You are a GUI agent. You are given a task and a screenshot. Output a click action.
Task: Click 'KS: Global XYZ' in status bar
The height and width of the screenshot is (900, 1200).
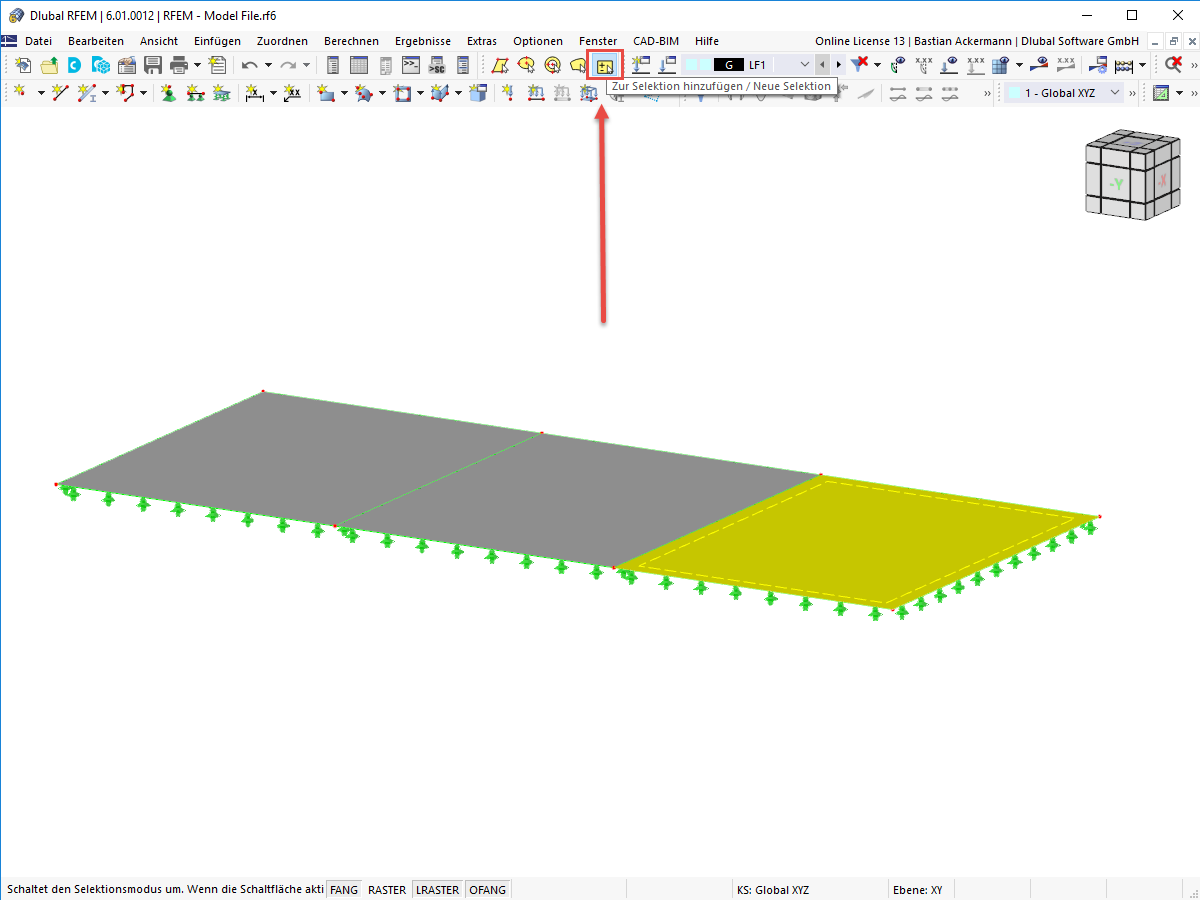coord(773,889)
